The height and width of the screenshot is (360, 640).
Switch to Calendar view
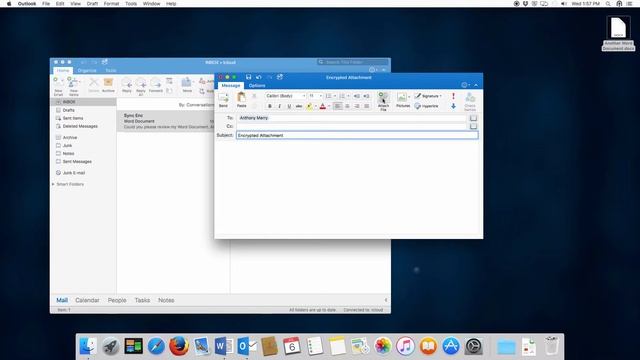tap(87, 300)
